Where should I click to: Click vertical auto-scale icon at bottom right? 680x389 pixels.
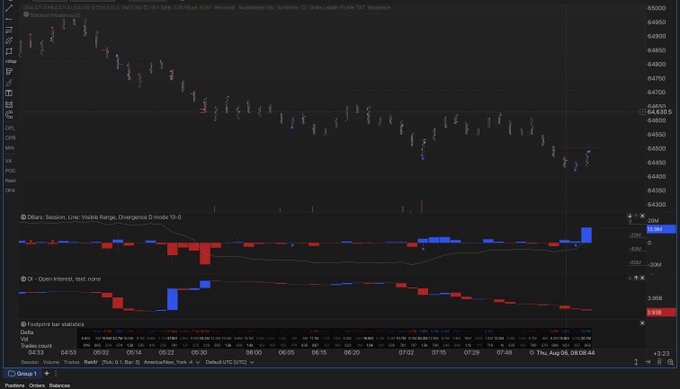click(636, 362)
